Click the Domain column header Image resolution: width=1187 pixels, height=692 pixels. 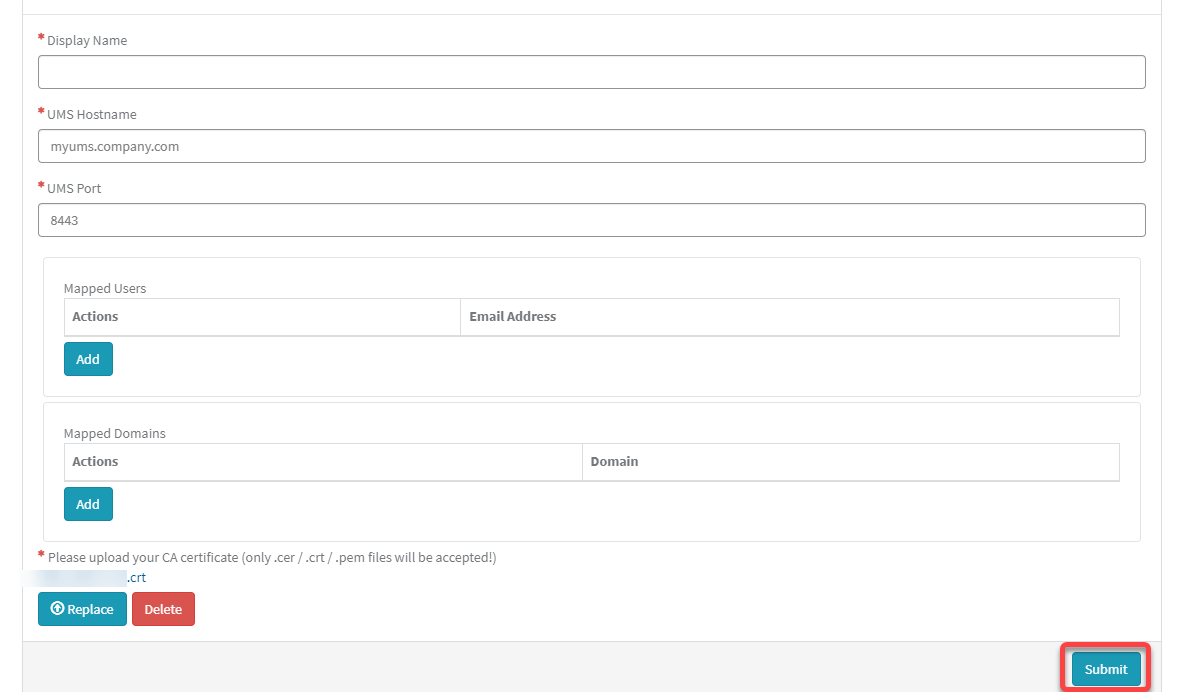point(614,461)
